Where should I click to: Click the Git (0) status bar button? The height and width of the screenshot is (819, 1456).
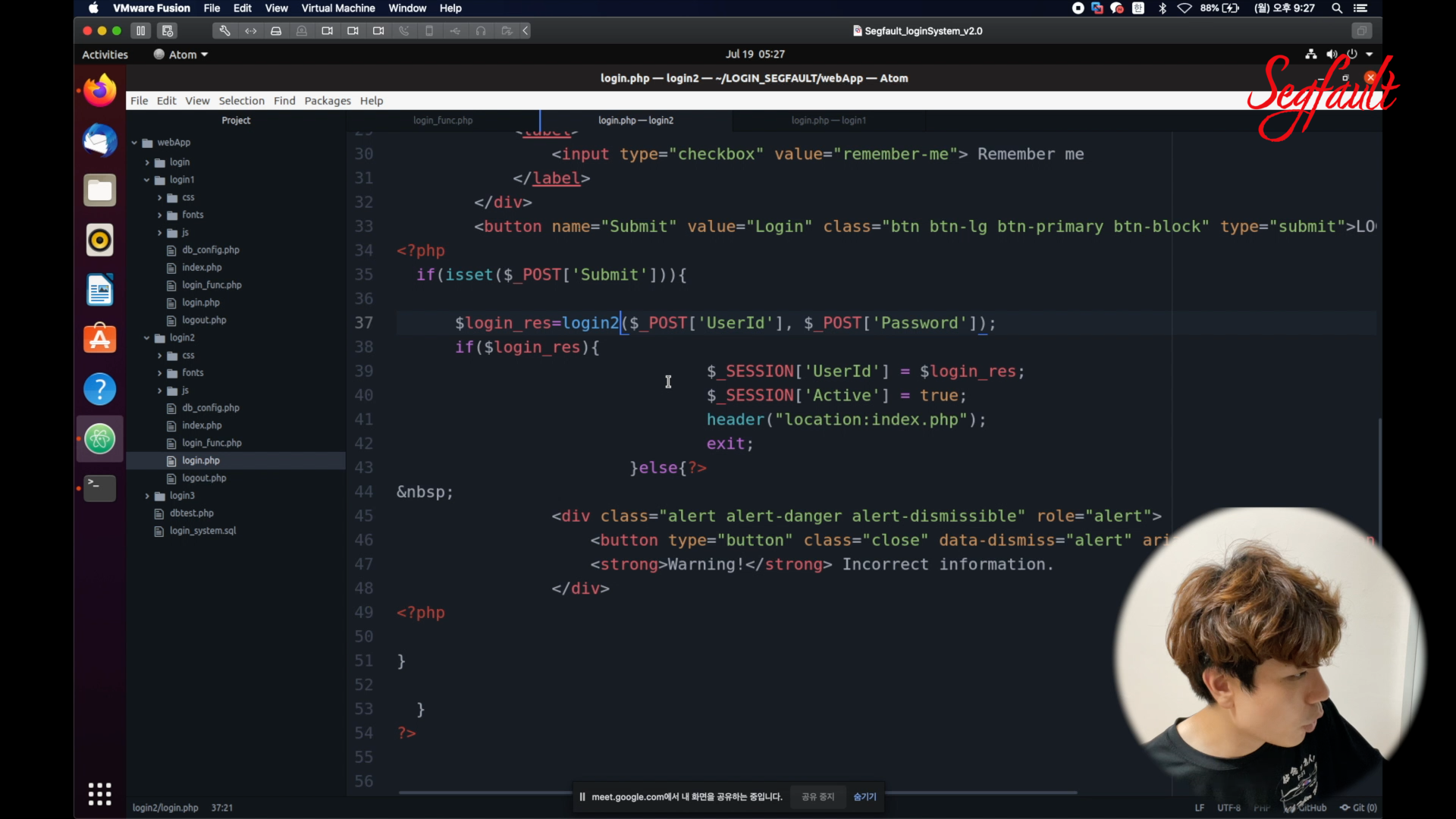1358,808
